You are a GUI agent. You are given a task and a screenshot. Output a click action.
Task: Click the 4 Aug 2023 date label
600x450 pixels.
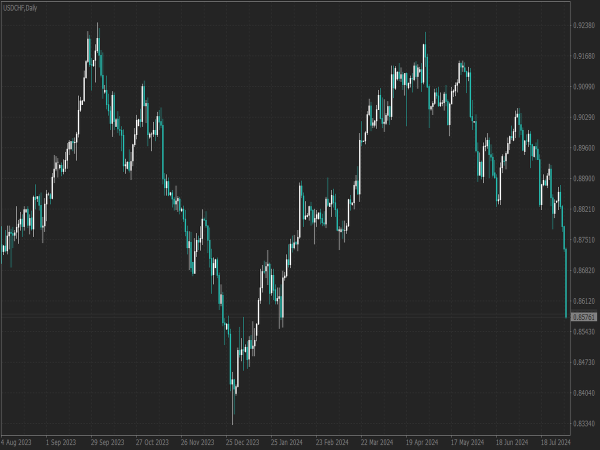16,442
